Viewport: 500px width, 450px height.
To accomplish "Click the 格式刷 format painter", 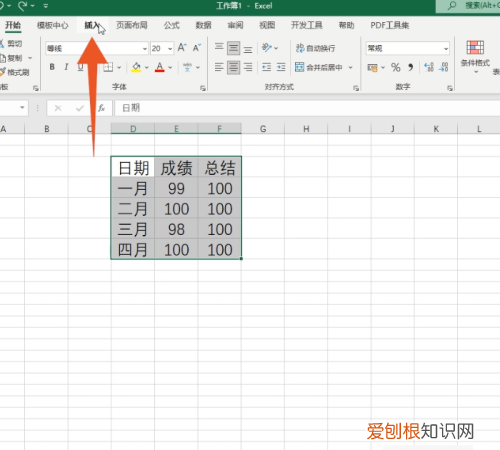I will tap(15, 72).
